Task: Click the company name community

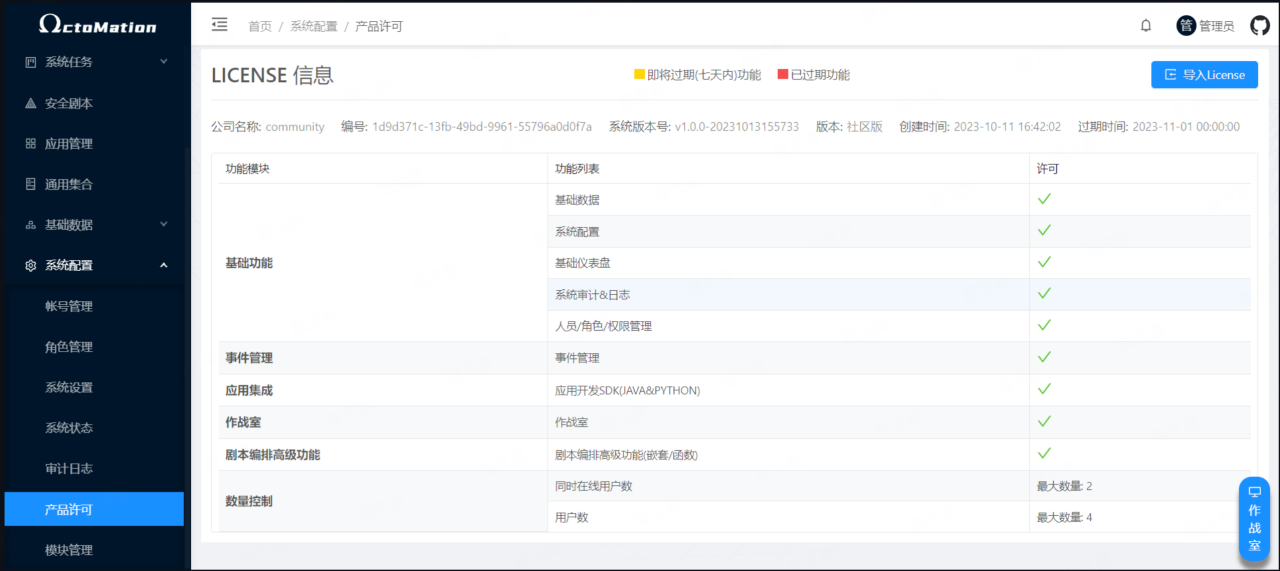Action: tap(295, 127)
